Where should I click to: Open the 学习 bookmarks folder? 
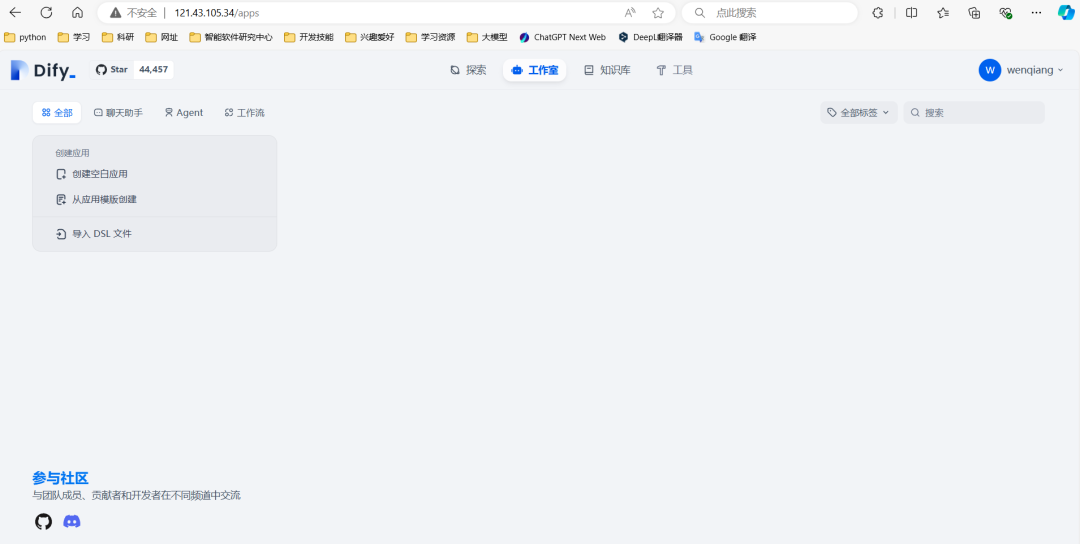(x=74, y=37)
